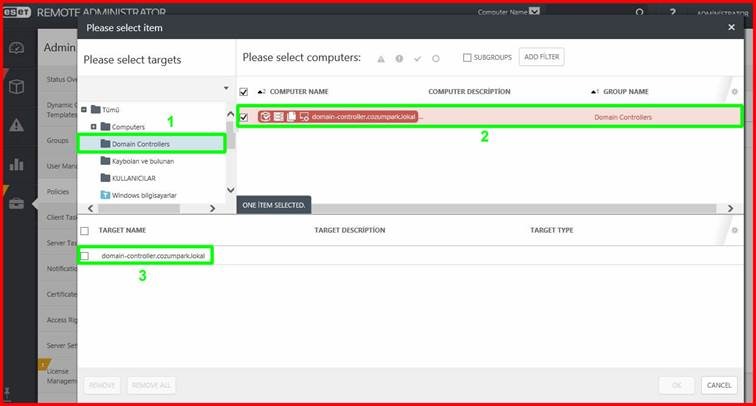Open the Computers cube icon in sidebar
This screenshot has height=406, width=756.
point(16,87)
